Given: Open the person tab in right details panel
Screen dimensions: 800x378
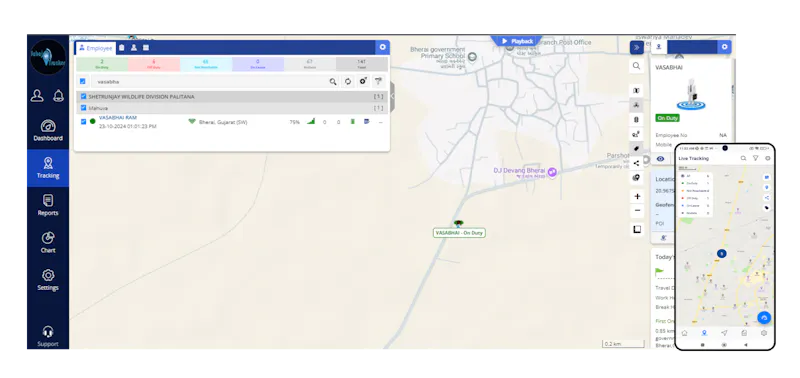Looking at the screenshot, I should tap(658, 47).
